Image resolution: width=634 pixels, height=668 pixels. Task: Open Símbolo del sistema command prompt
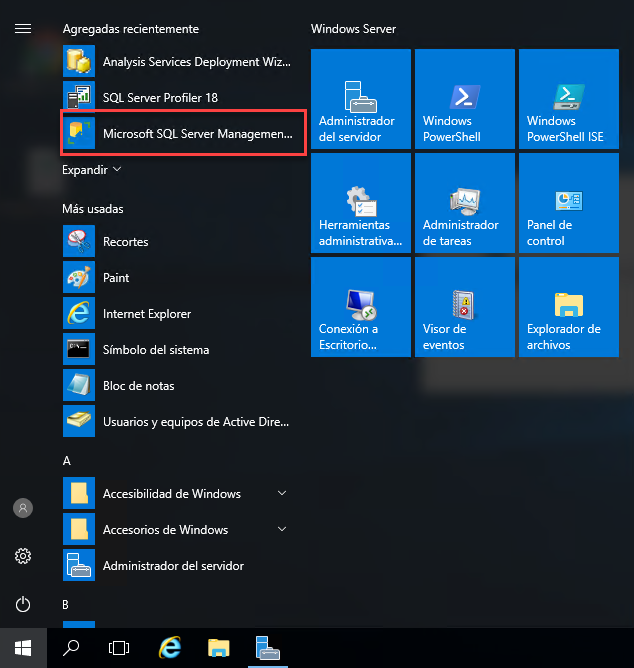point(177,350)
